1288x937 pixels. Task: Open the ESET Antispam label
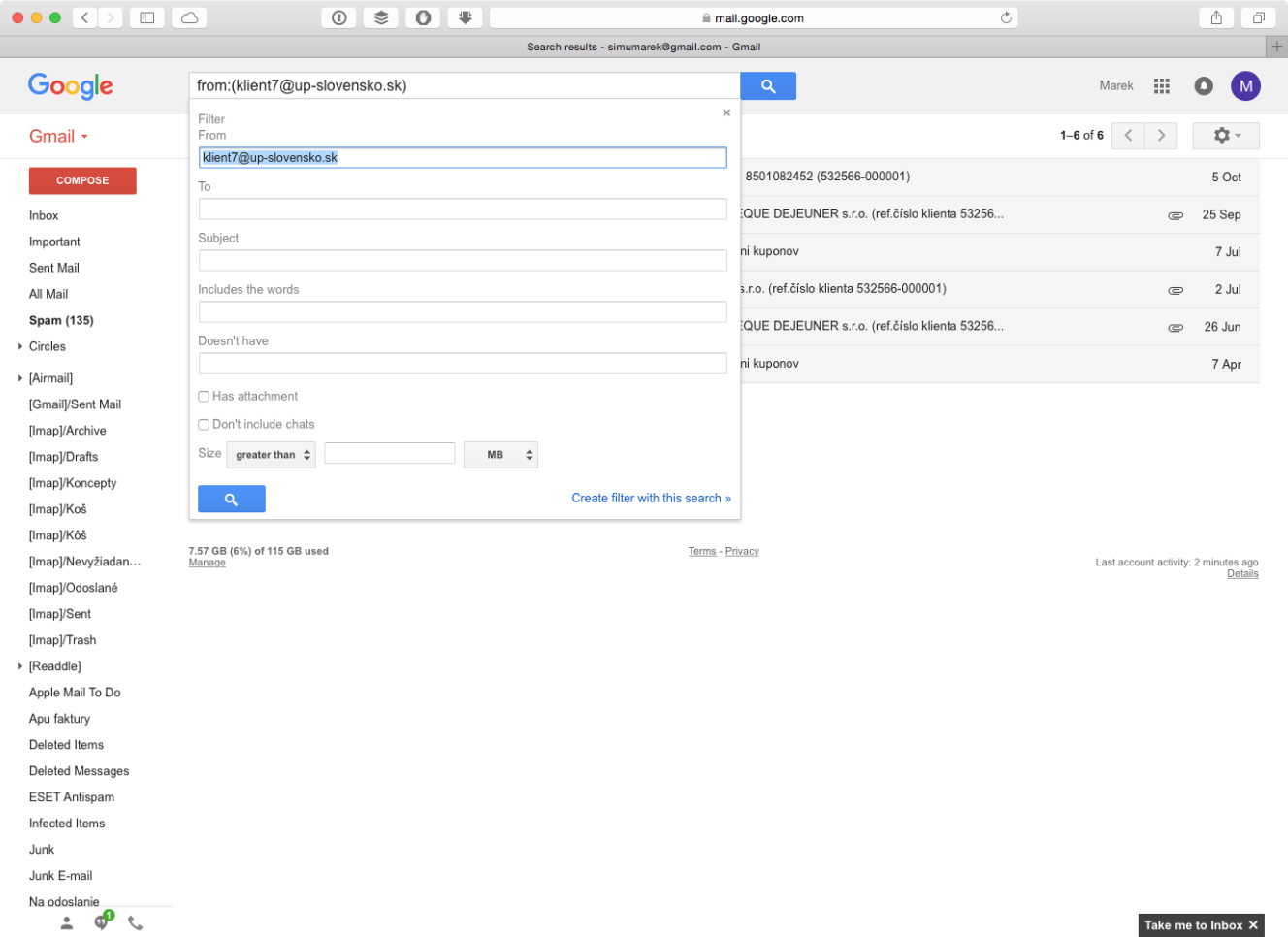pos(72,797)
